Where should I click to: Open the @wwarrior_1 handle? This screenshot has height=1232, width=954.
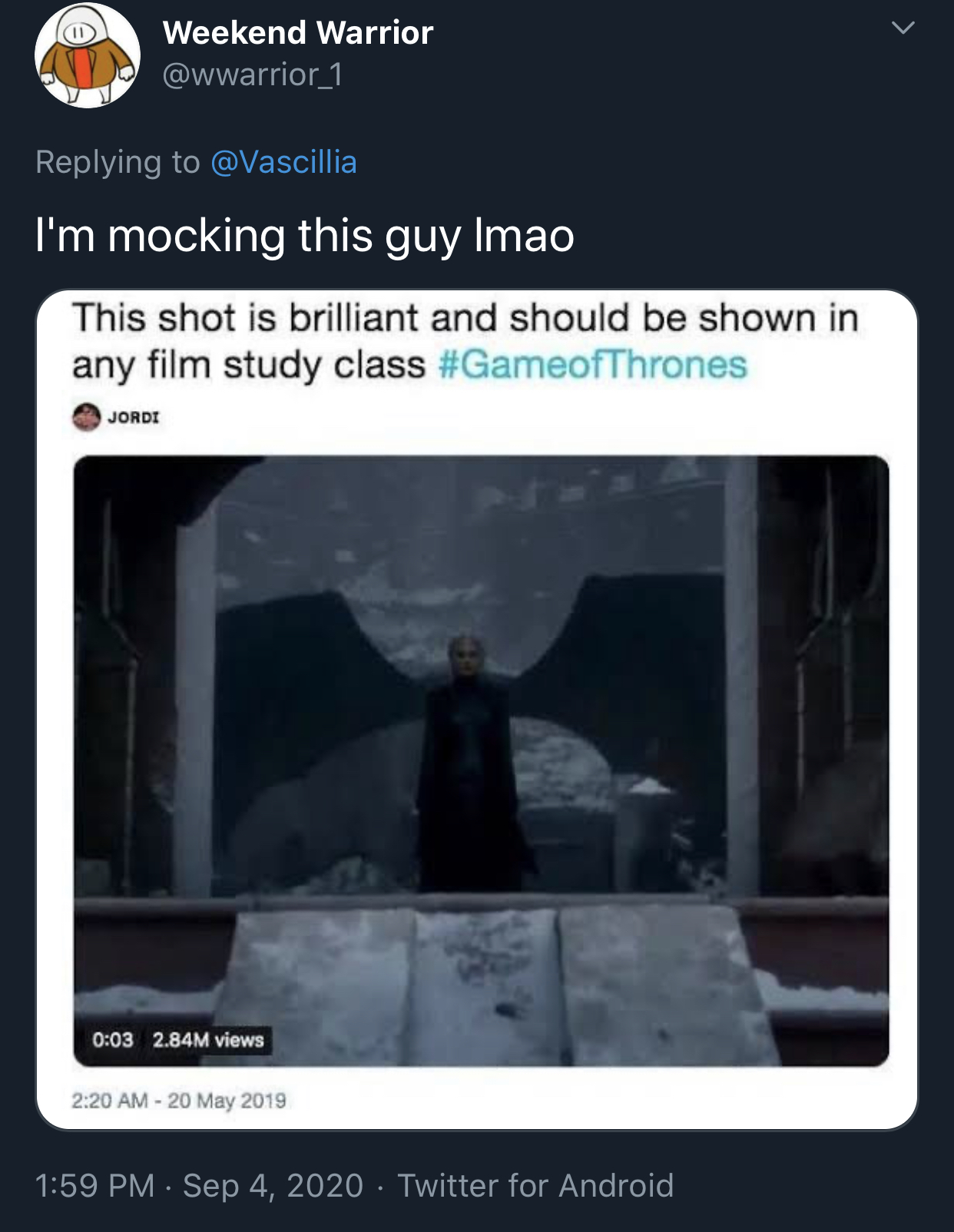253,75
